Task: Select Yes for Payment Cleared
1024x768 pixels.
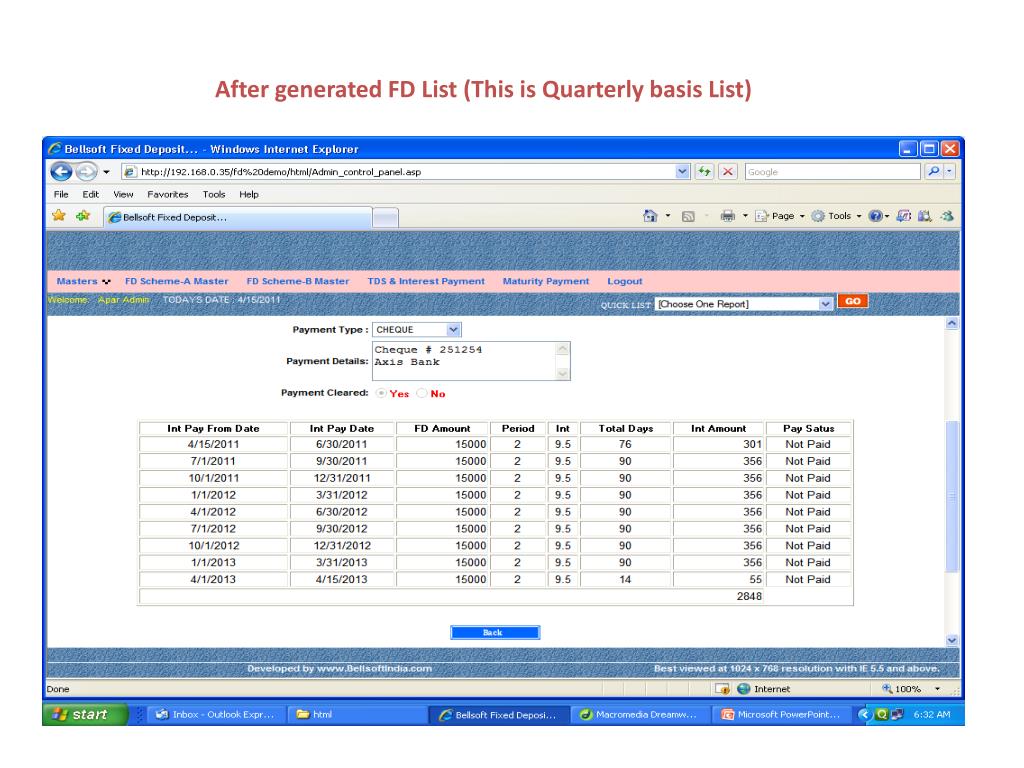Action: [x=381, y=393]
